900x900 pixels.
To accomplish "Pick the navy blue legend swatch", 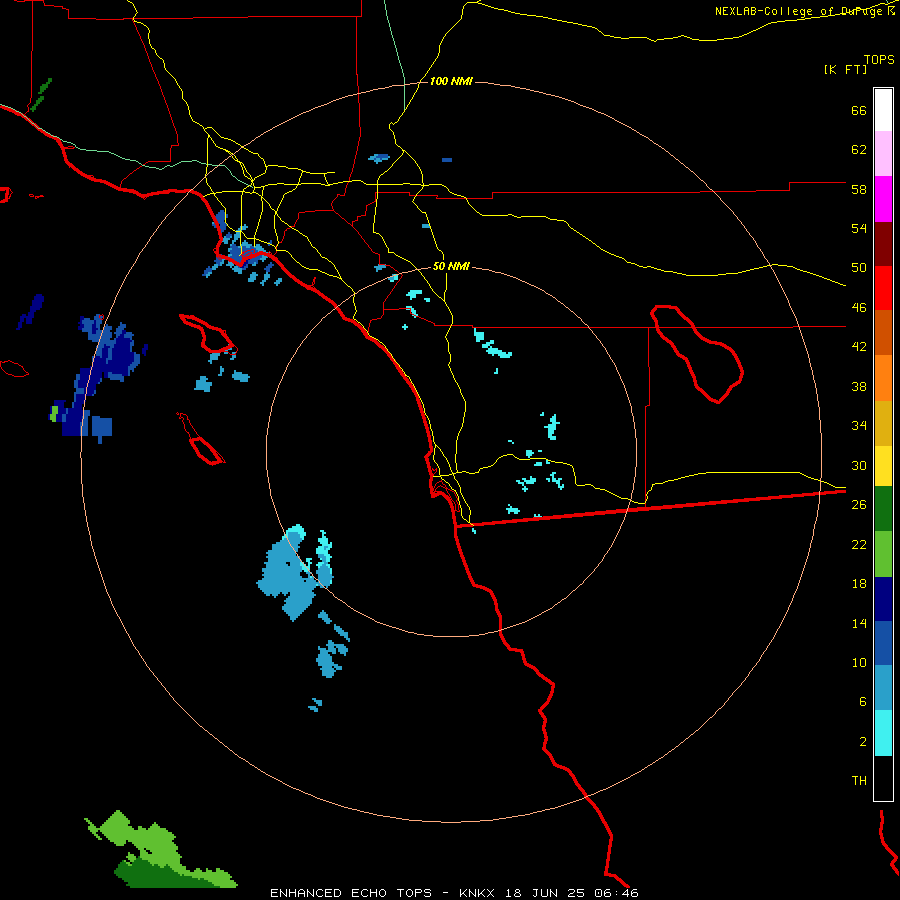I will coord(883,599).
